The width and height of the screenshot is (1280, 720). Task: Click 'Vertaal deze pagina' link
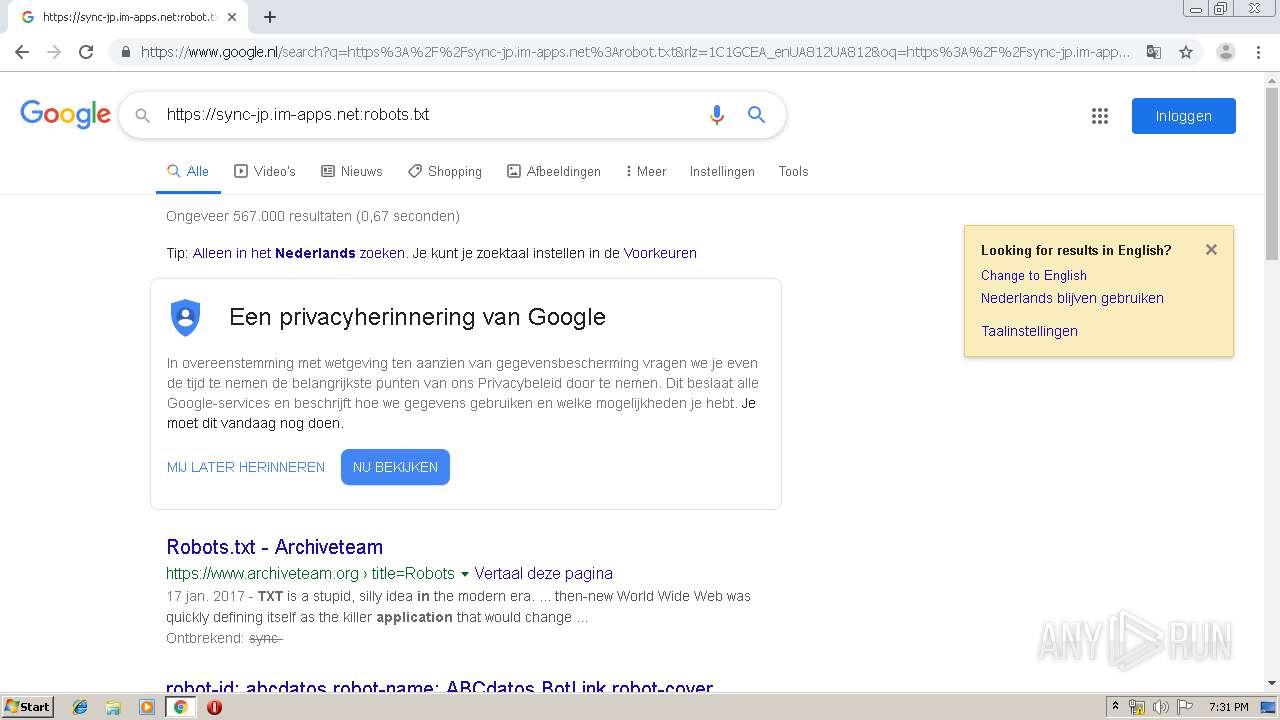tap(543, 573)
